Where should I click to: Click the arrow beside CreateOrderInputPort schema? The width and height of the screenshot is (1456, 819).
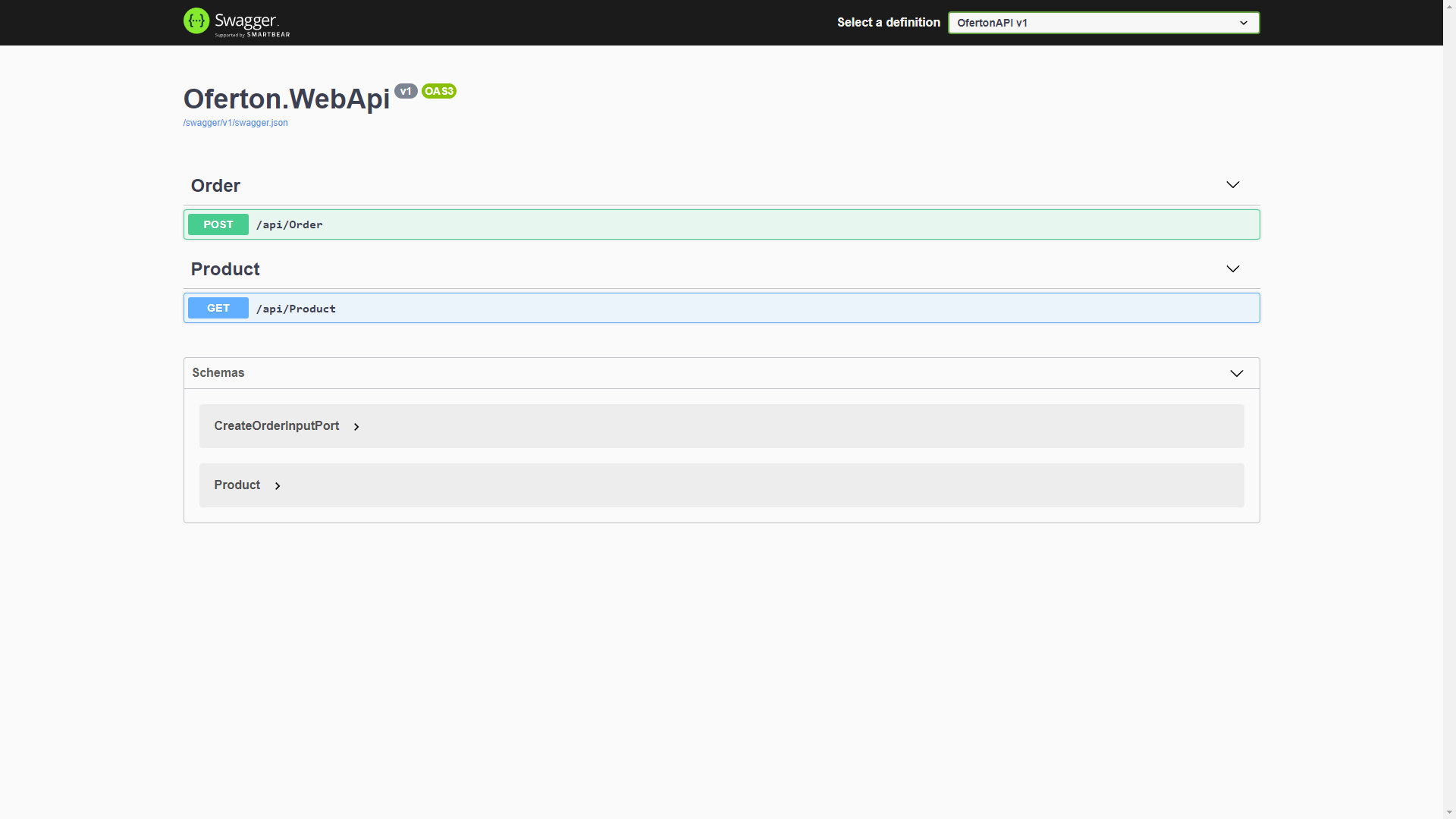coord(356,426)
